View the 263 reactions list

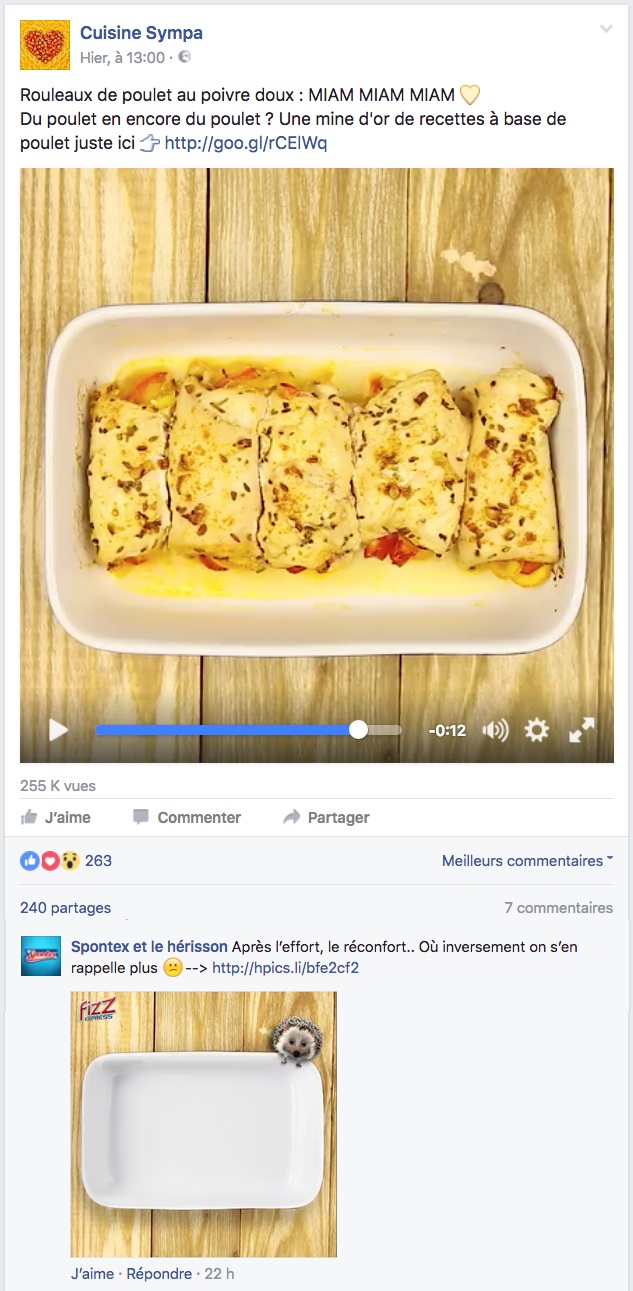[66, 860]
